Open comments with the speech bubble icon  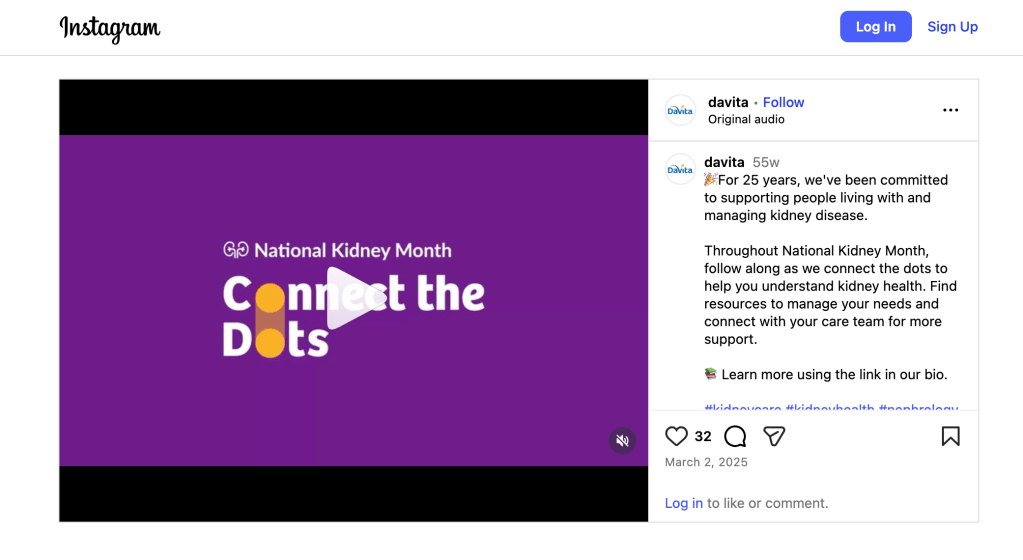coord(735,436)
